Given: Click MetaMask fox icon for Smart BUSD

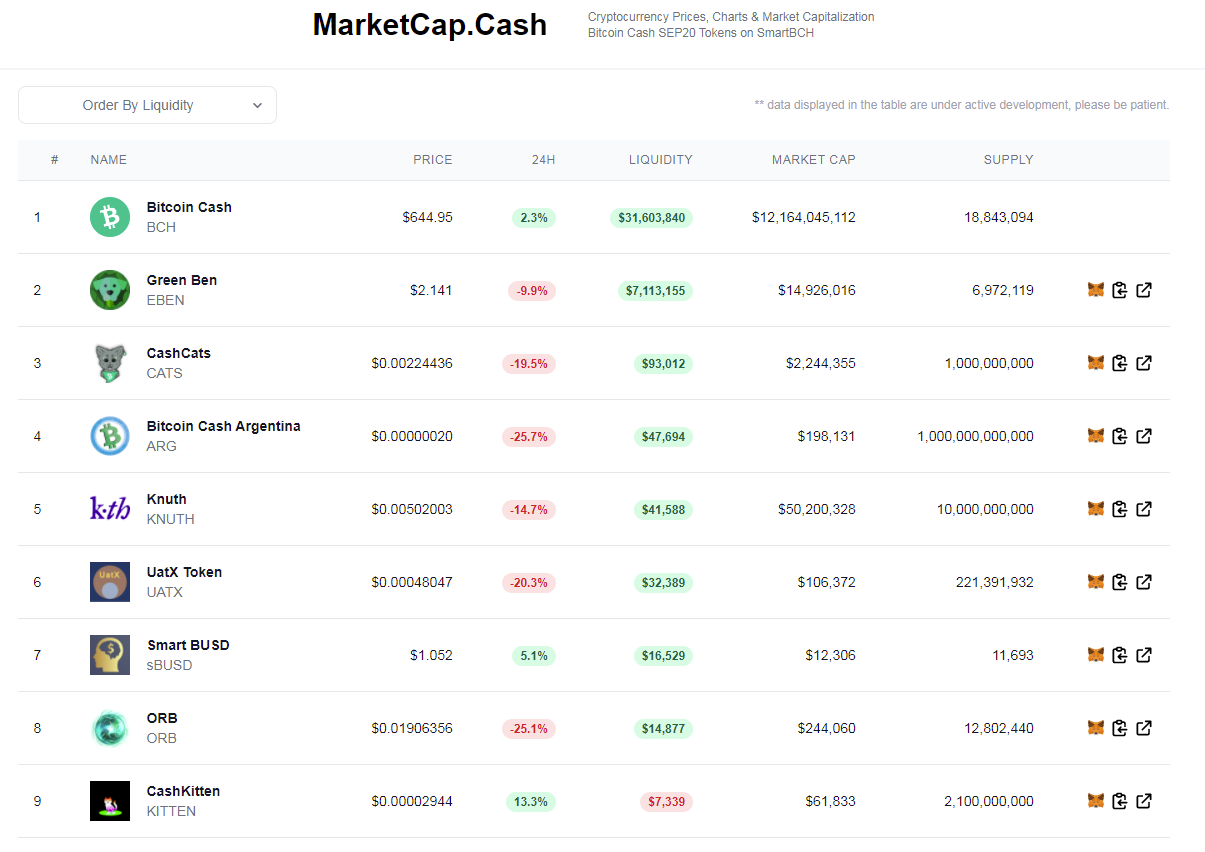Looking at the screenshot, I should [x=1096, y=655].
